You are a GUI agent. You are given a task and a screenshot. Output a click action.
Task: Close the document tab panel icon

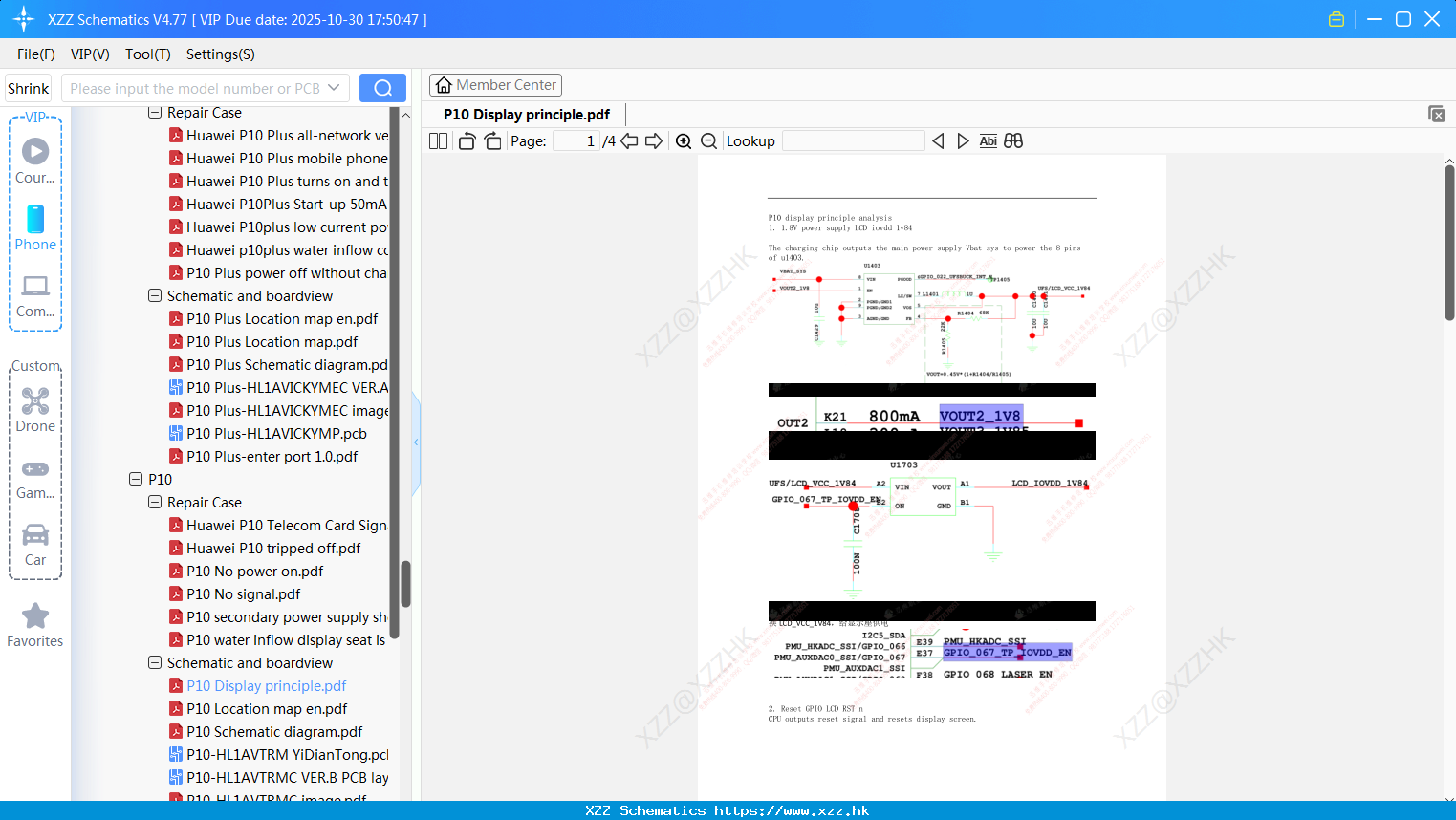click(1437, 114)
